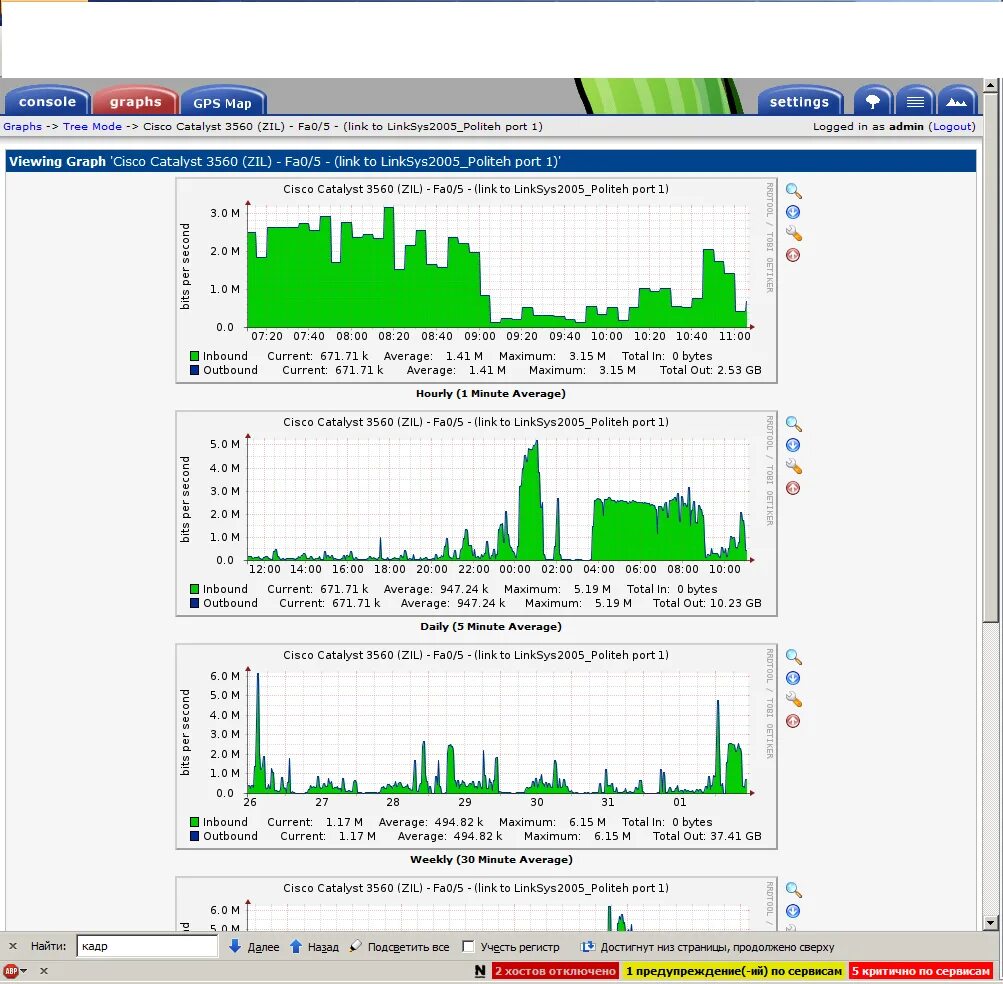This screenshot has height=984, width=1003.
Task: Follow the Graphs breadcrumb link
Action: [x=22, y=126]
